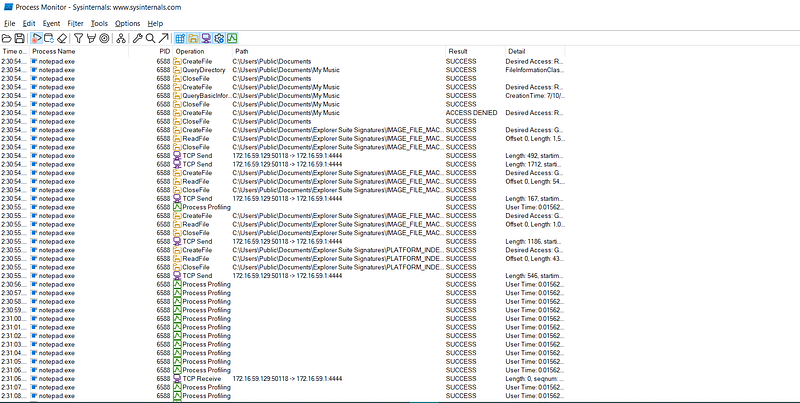This screenshot has width=800, height=403.
Task: Select the TCP Receive operation row
Action: 283,379
